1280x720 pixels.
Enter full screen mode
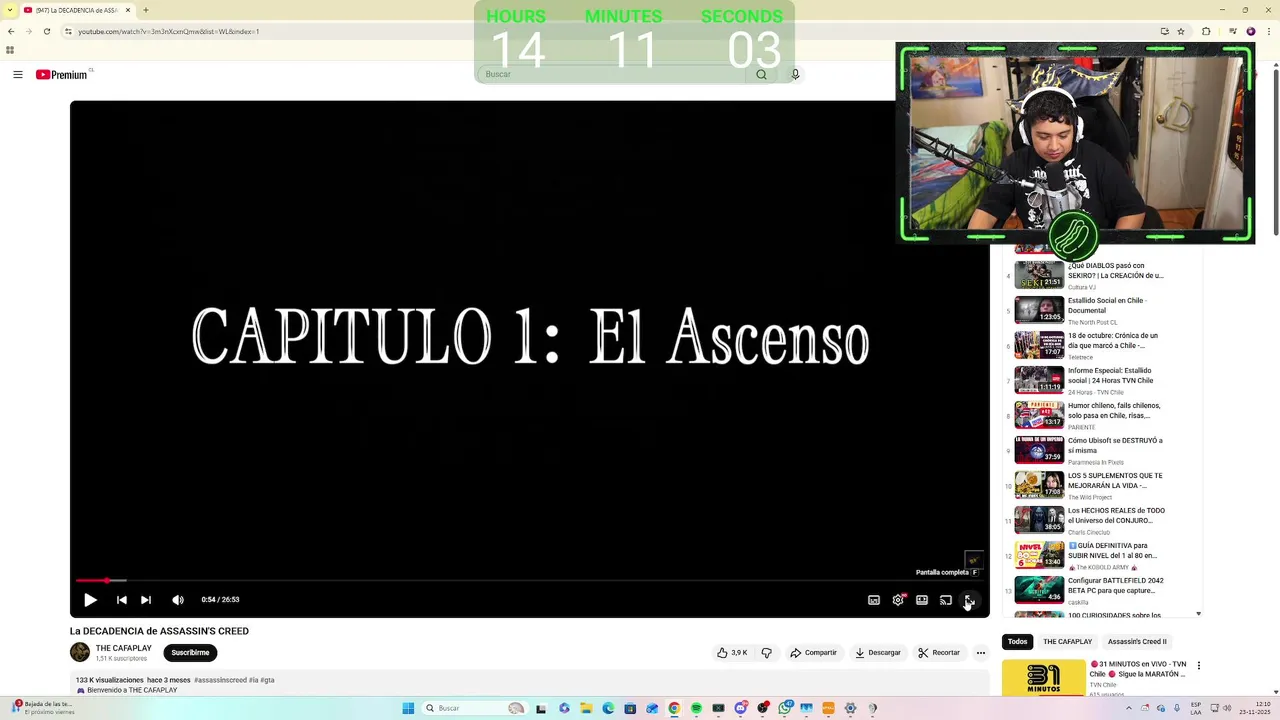pos(969,600)
